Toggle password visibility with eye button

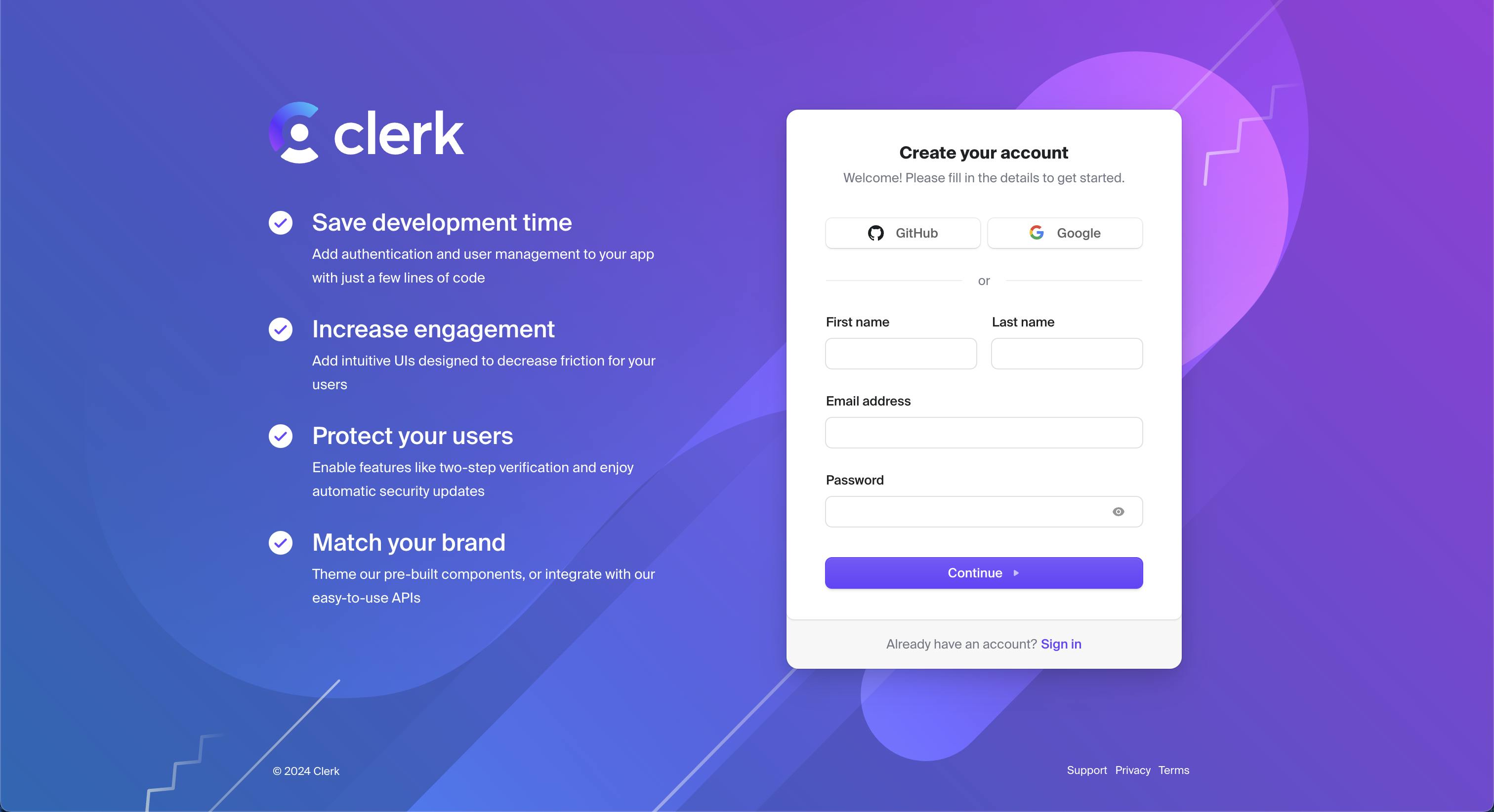pos(1118,512)
